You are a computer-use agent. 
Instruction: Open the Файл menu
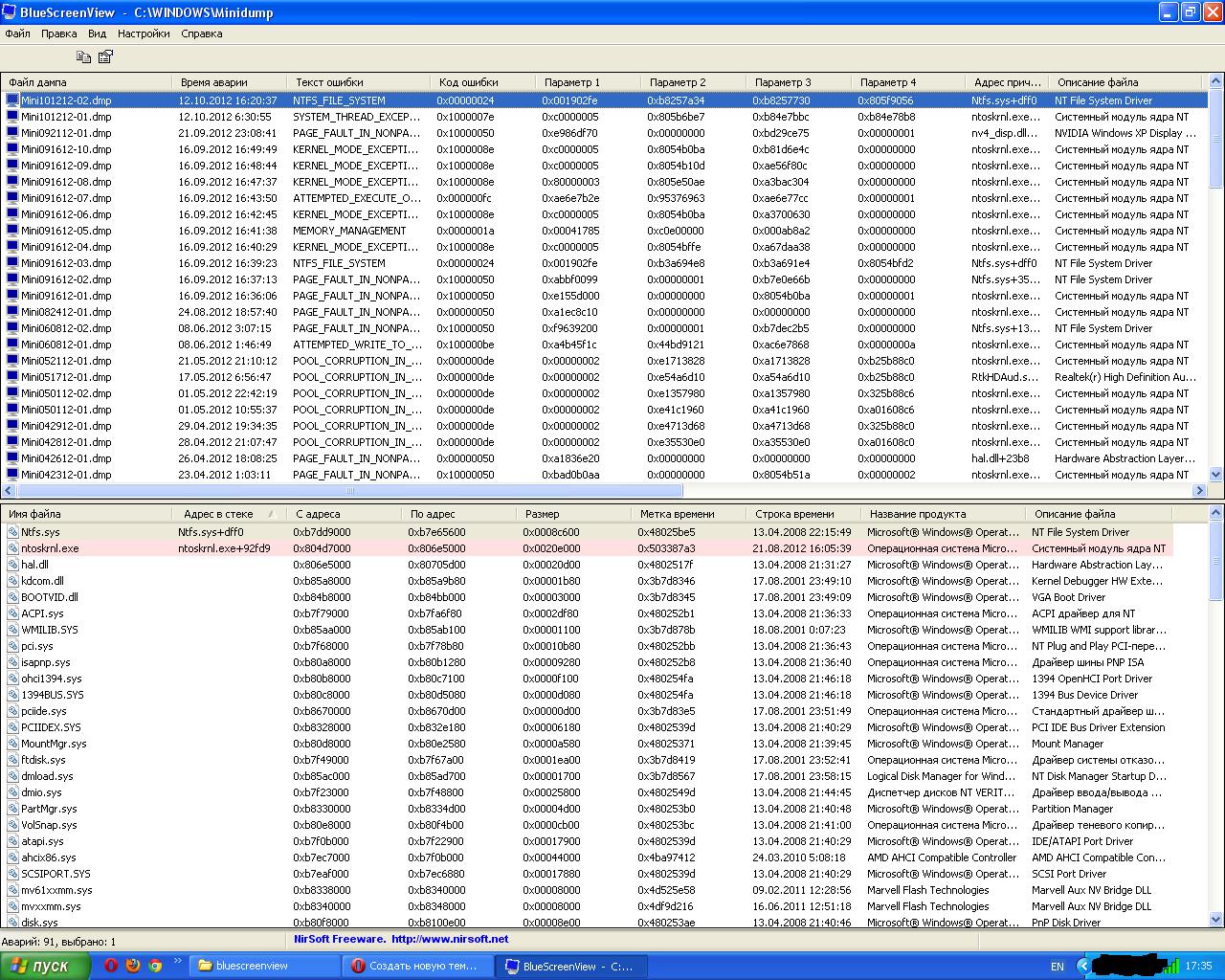click(17, 33)
